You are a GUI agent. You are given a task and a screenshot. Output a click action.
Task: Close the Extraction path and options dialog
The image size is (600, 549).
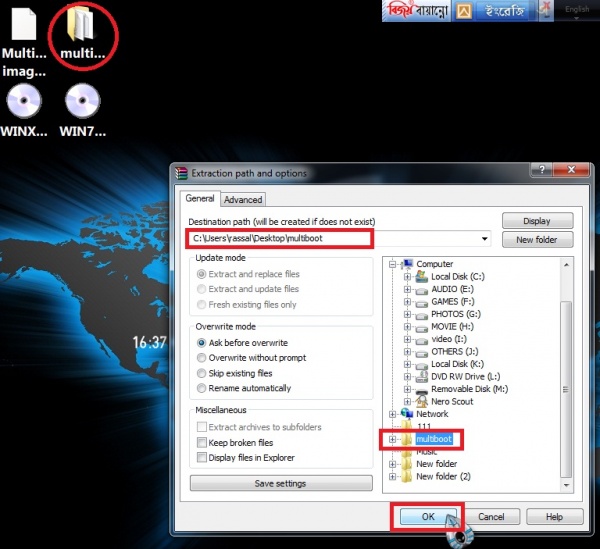click(571, 169)
